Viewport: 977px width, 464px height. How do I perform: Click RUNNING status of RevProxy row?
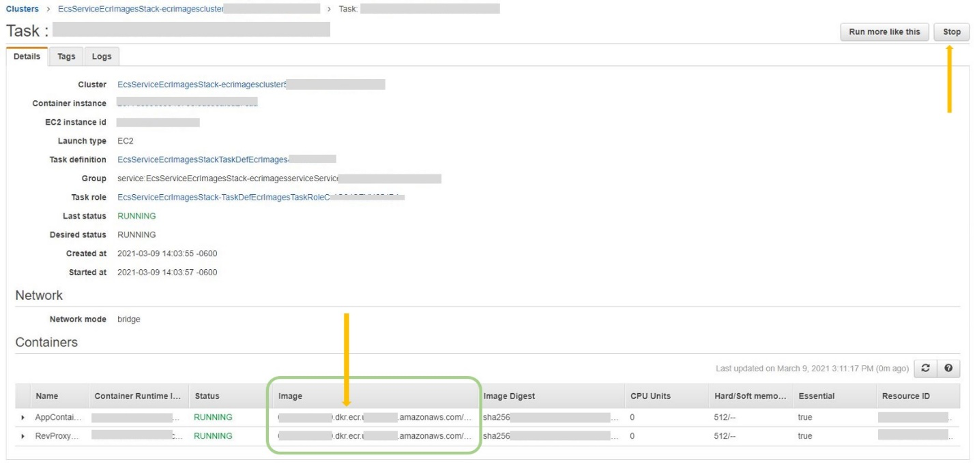click(213, 436)
